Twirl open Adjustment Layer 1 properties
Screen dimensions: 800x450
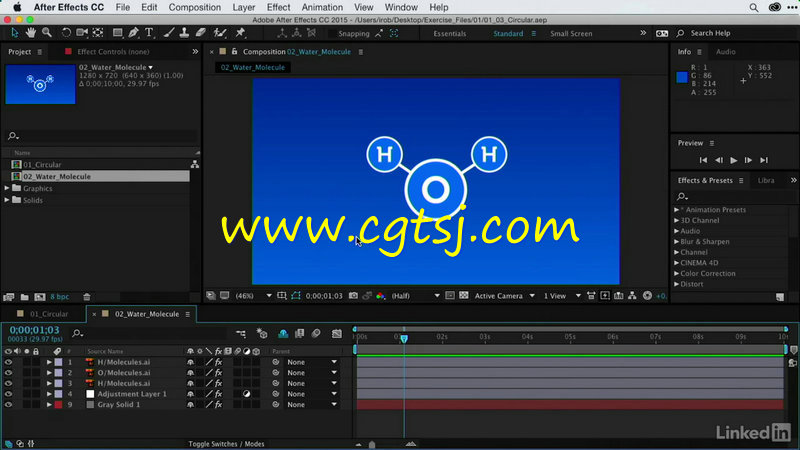49,394
